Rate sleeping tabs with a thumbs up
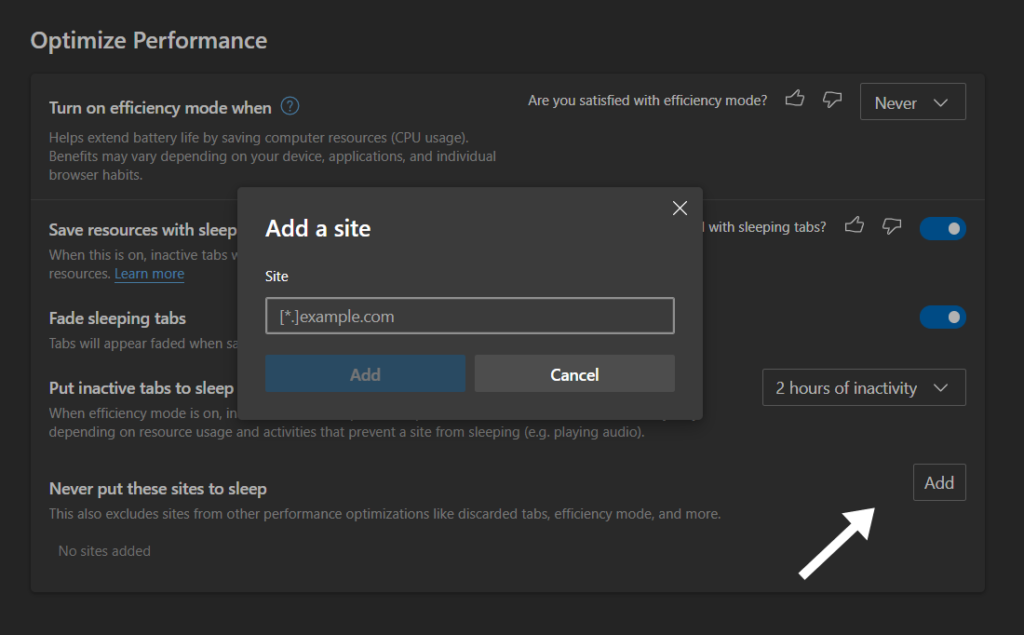The width and height of the screenshot is (1024, 635). point(854,228)
